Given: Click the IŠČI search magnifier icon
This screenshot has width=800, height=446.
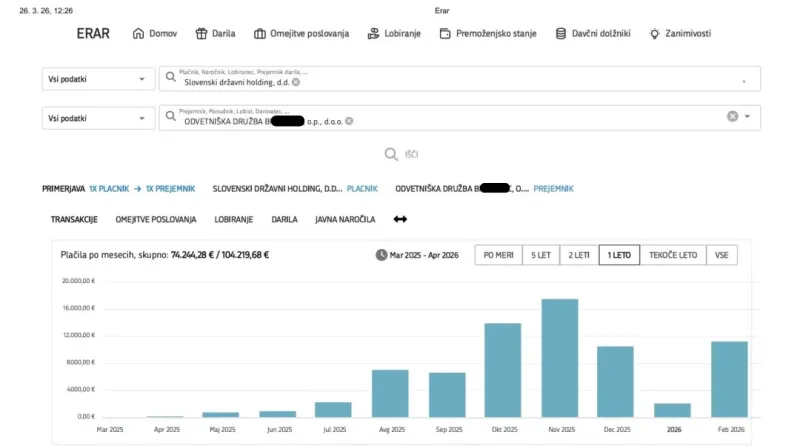Looking at the screenshot, I should [x=391, y=154].
